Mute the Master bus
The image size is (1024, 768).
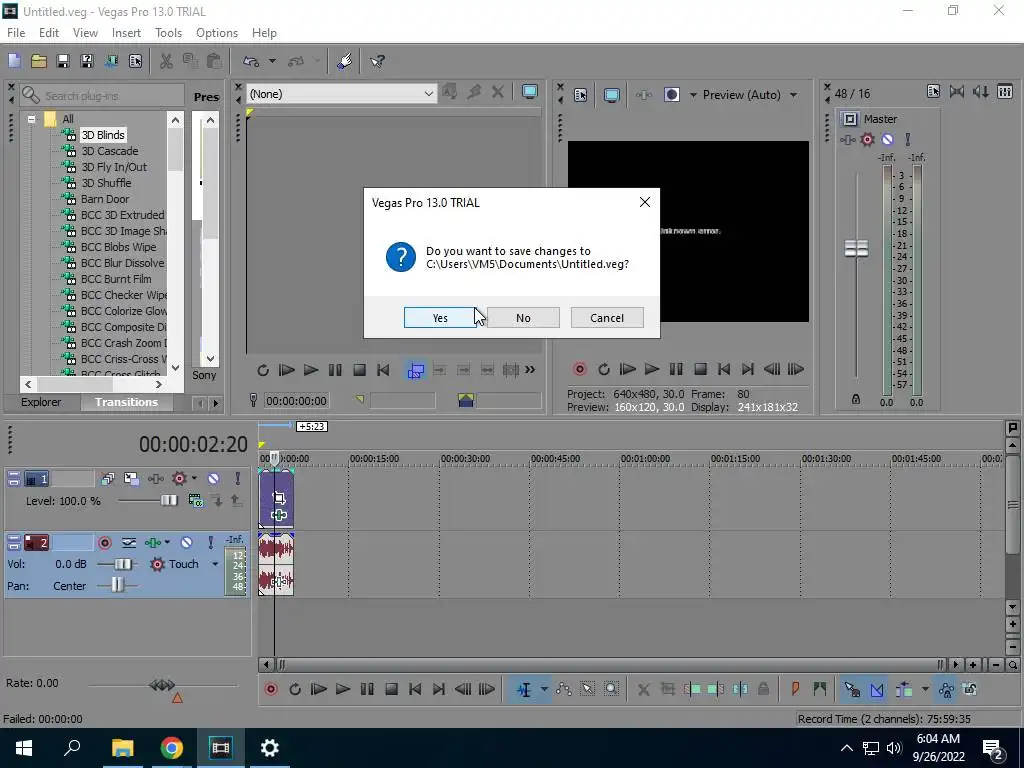(x=888, y=139)
